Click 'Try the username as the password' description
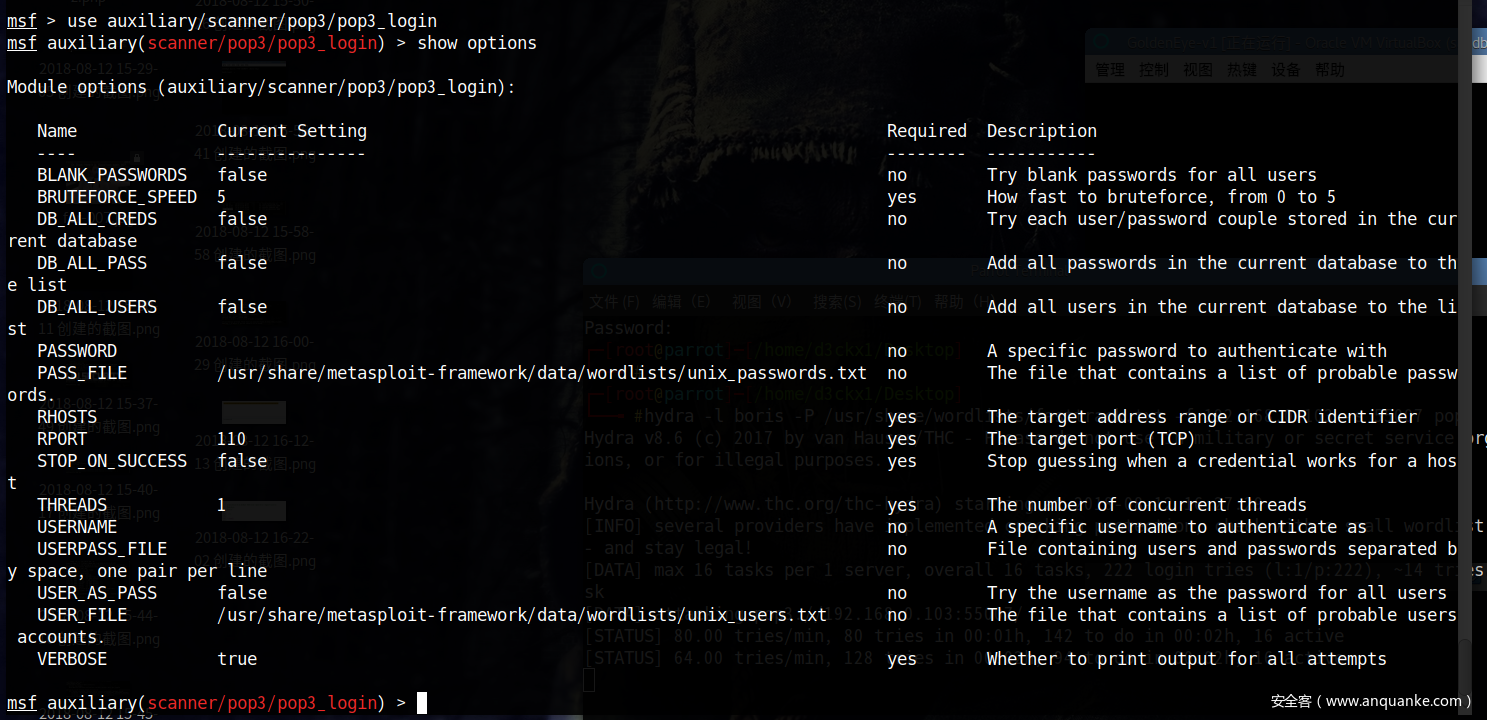The image size is (1487, 720). coord(1217,593)
